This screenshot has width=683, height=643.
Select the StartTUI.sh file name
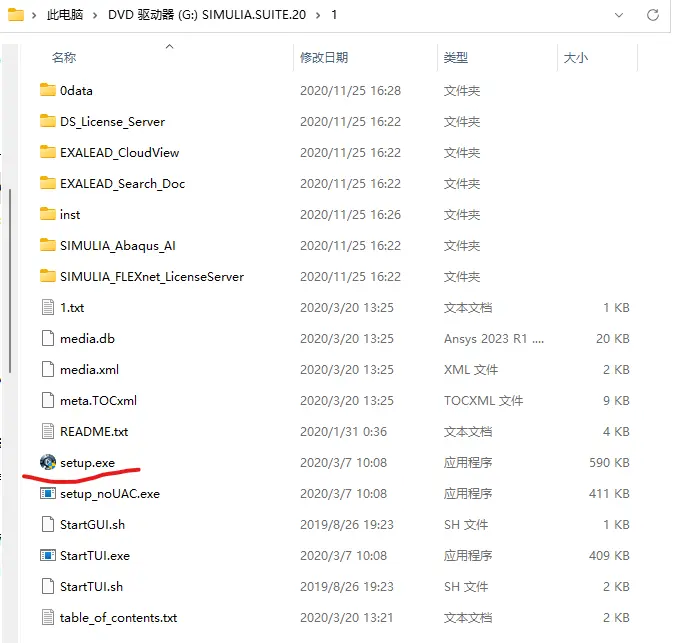click(x=91, y=586)
